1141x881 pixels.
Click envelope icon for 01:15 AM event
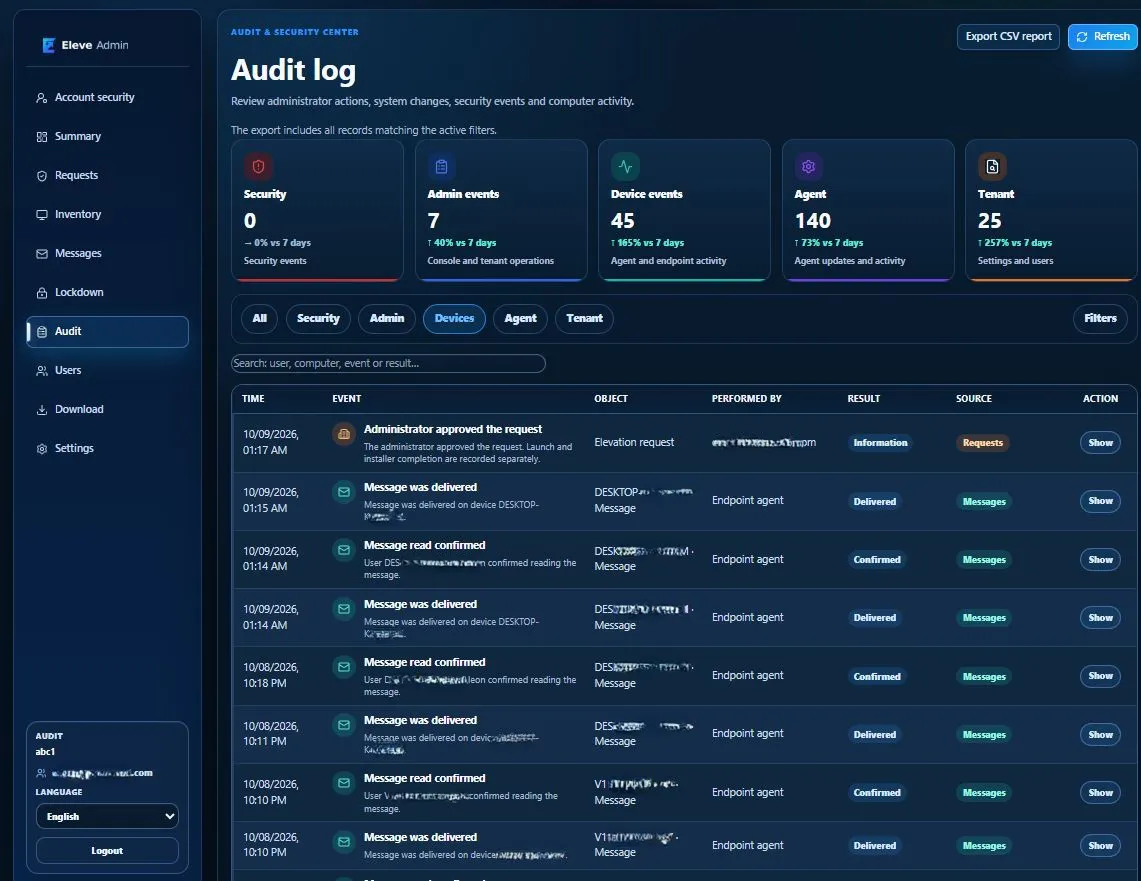click(343, 492)
